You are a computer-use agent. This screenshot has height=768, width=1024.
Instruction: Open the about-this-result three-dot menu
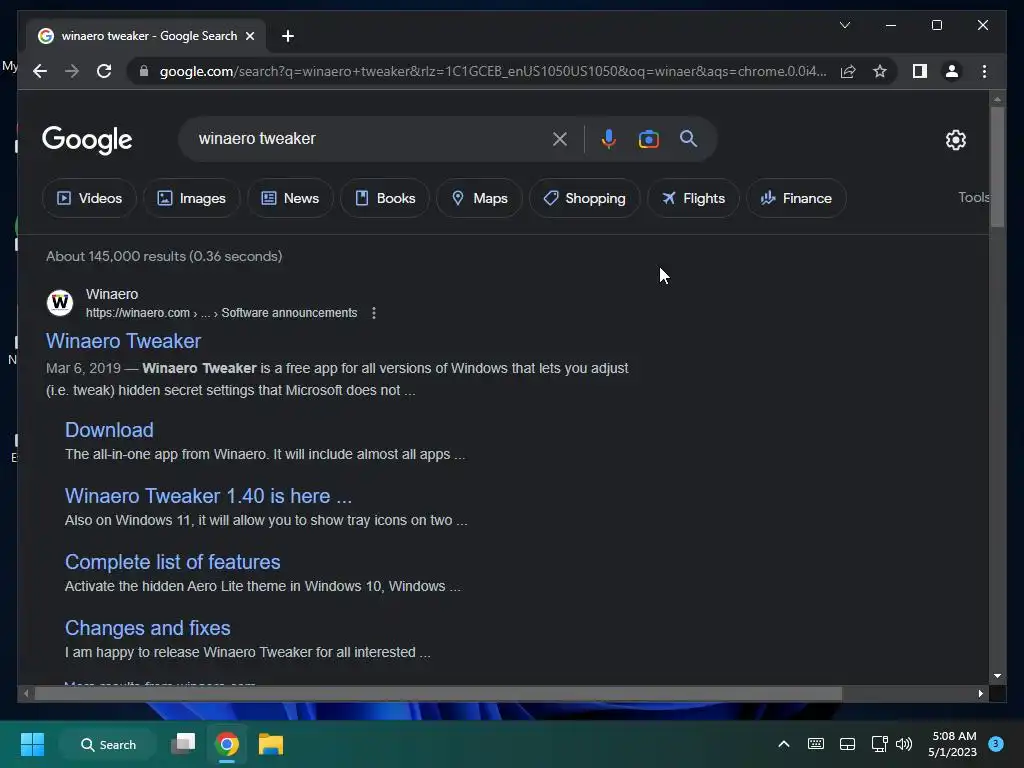coord(374,313)
